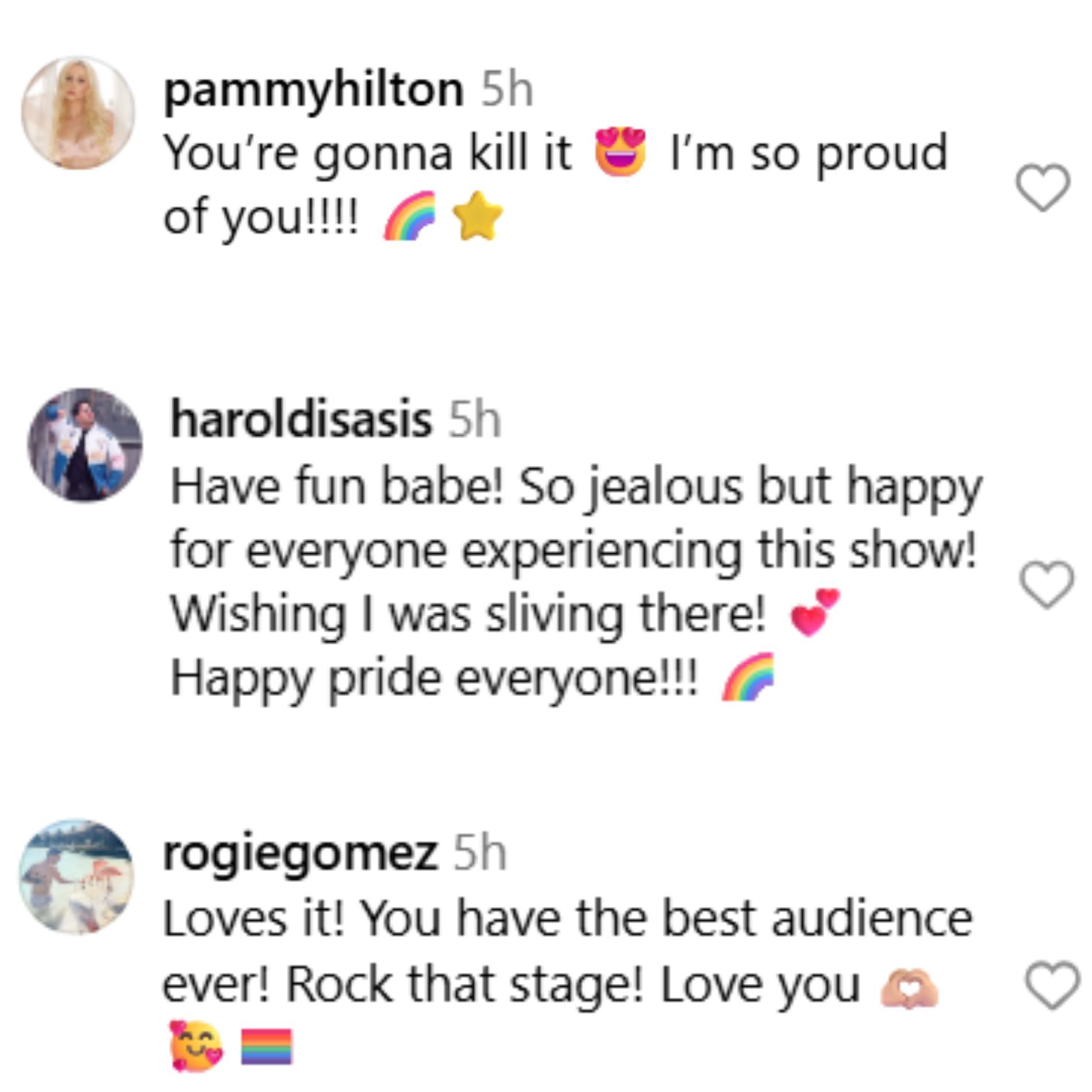Image resolution: width=1092 pixels, height=1092 pixels.
Task: Click the two pink hearts emoji
Action: 814,613
